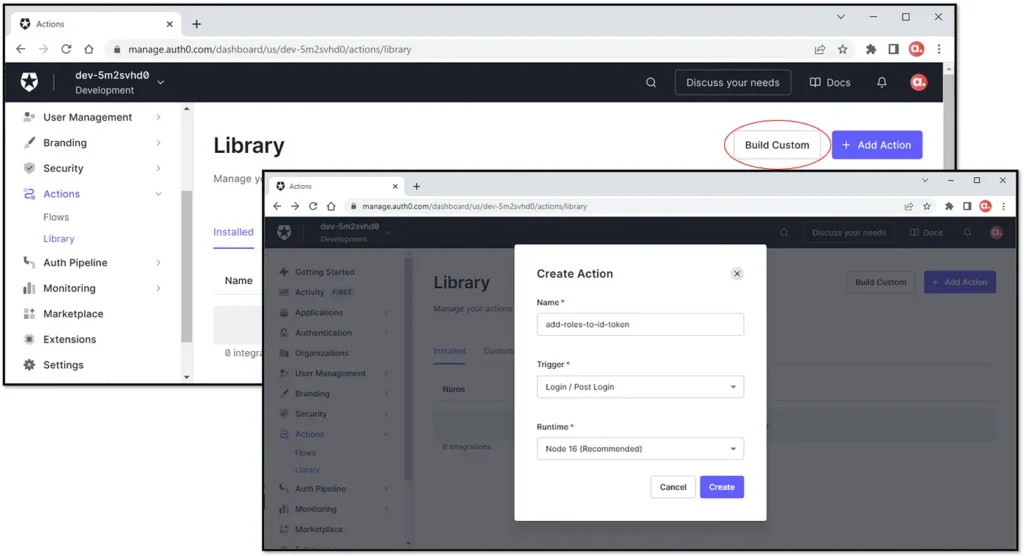Click Discuss your needs in back window header
The height and width of the screenshot is (556, 1024).
733,82
